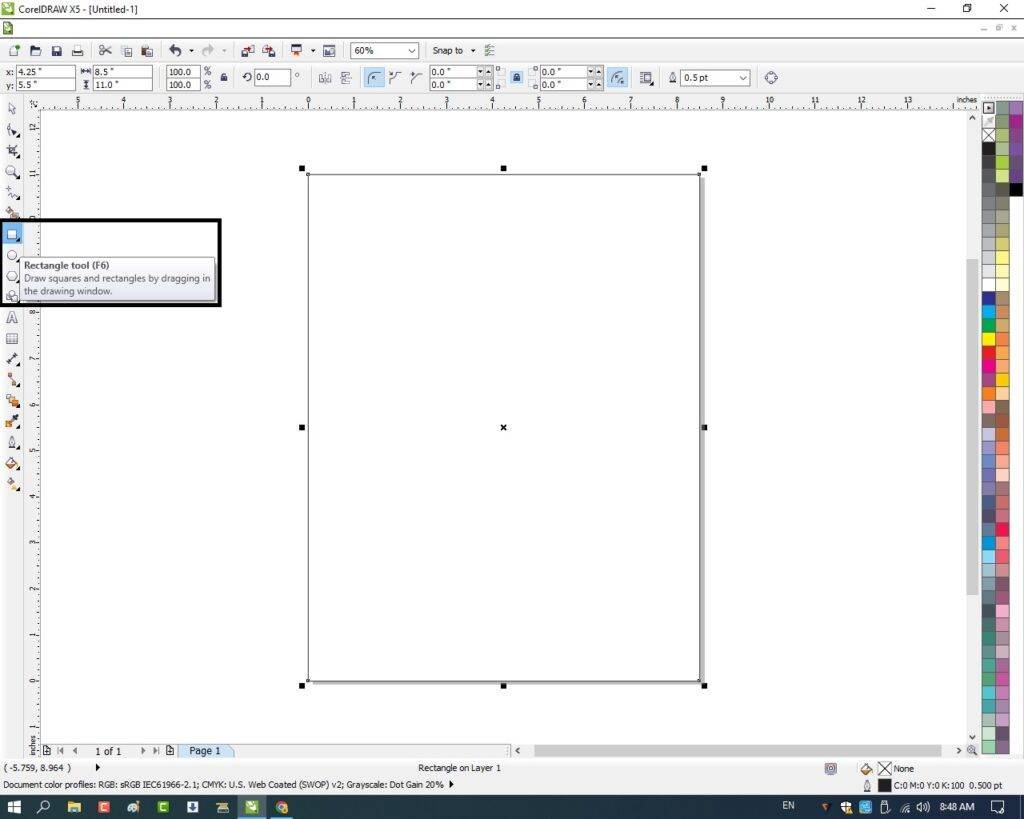
Task: Select the Pick tool arrow
Action: click(x=12, y=108)
